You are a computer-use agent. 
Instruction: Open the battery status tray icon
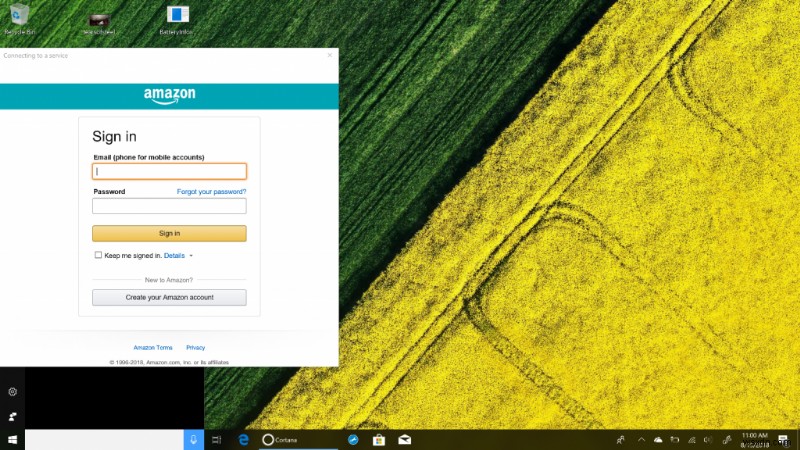674,440
